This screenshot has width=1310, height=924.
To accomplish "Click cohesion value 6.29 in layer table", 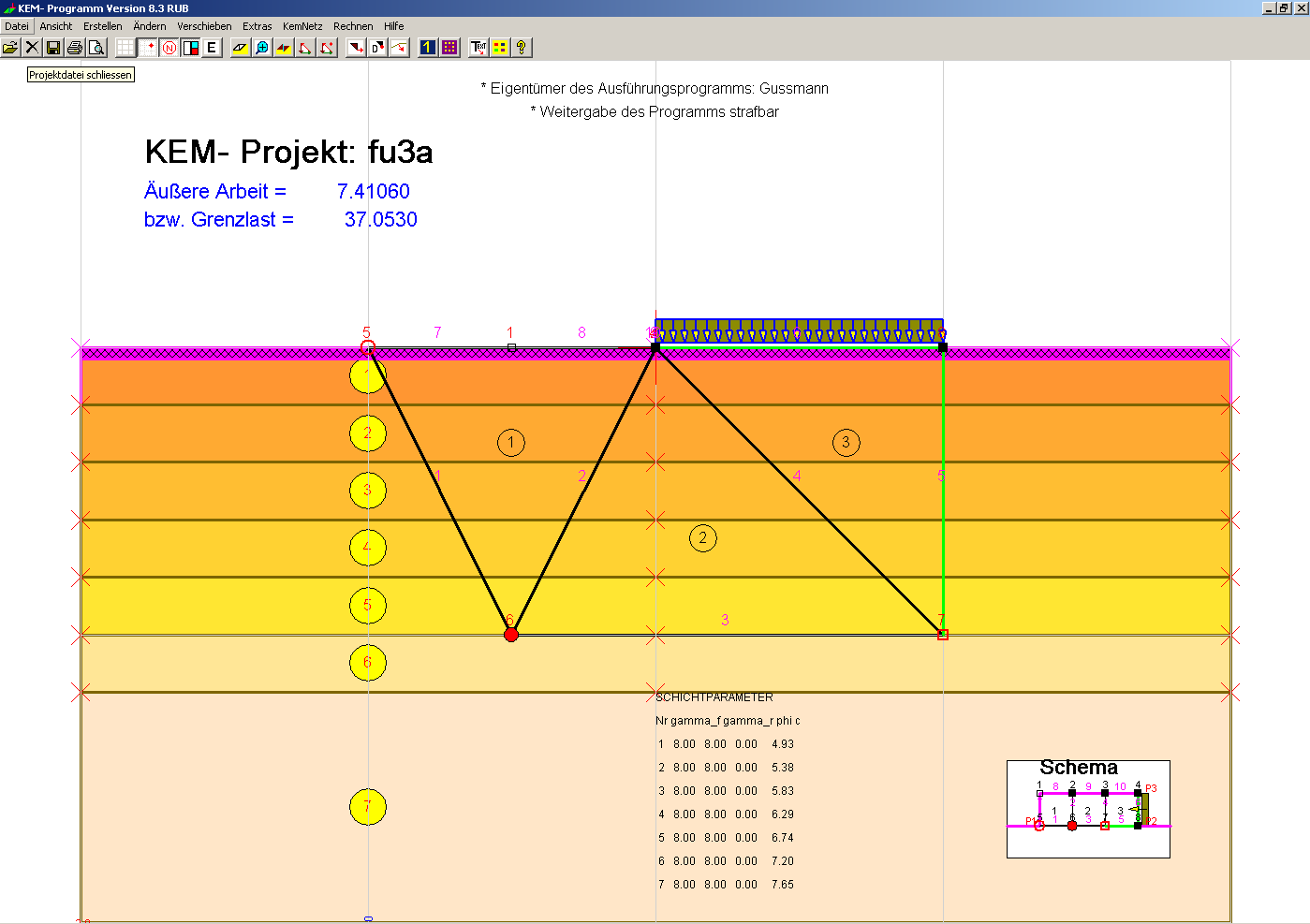I will tap(783, 814).
